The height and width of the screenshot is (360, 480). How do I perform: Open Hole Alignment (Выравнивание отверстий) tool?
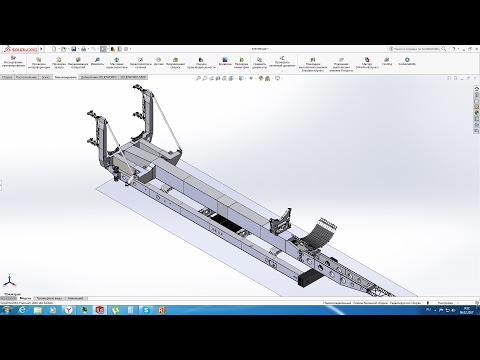[x=78, y=63]
